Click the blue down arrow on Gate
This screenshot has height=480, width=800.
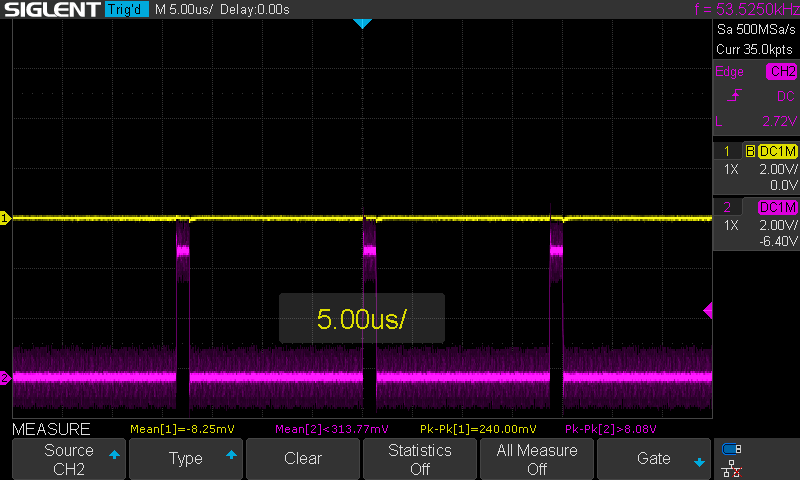click(699, 463)
